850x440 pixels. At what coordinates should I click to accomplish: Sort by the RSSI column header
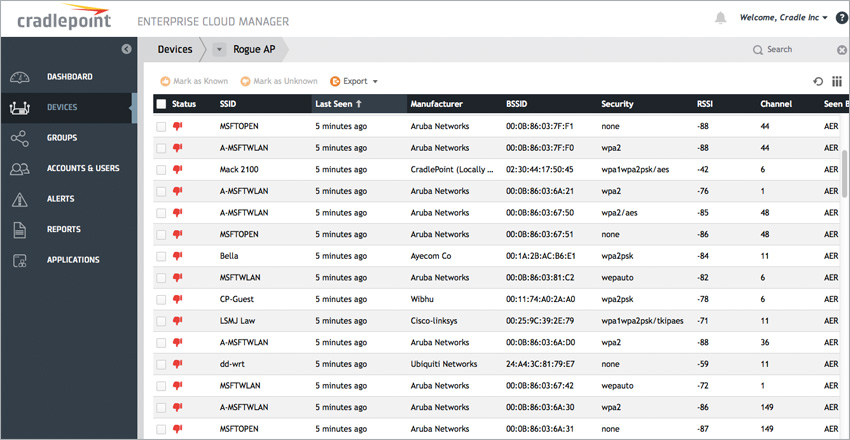705,104
